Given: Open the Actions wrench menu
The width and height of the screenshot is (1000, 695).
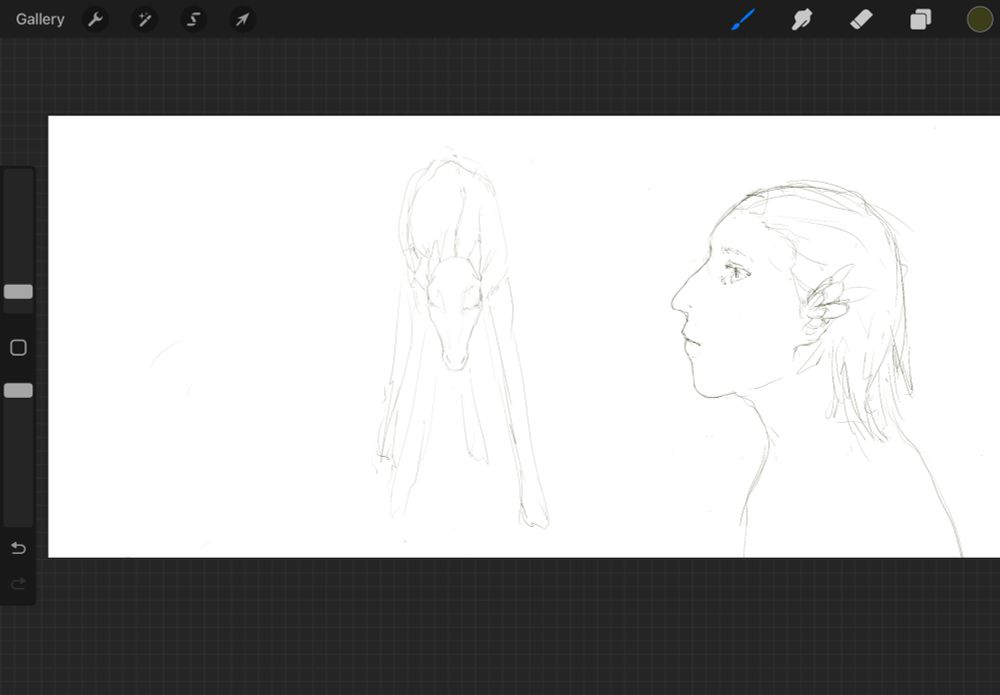Looking at the screenshot, I should 95,19.
